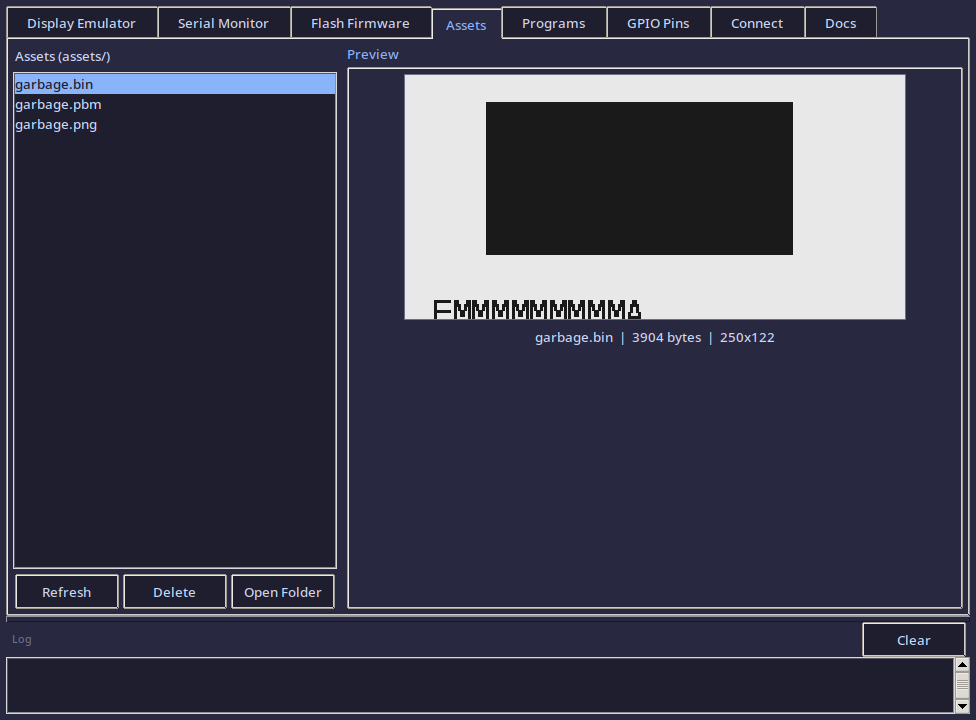Open the Programs tab
The image size is (976, 720).
click(553, 23)
